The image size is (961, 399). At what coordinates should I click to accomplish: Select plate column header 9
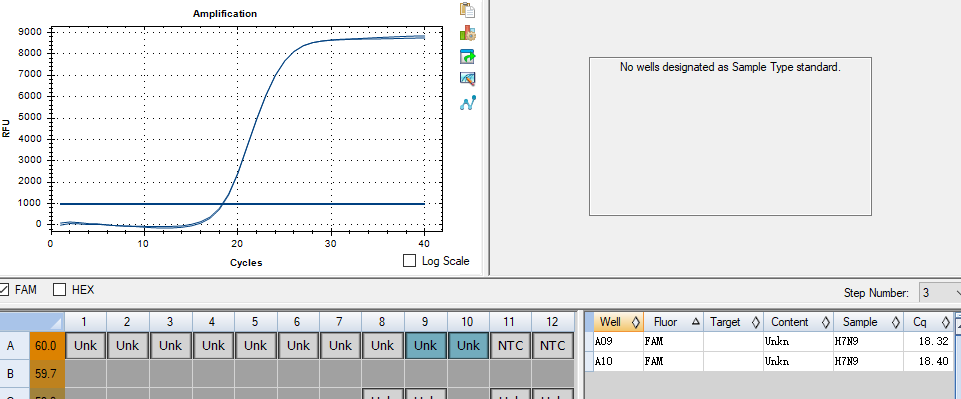pyautogui.click(x=425, y=322)
